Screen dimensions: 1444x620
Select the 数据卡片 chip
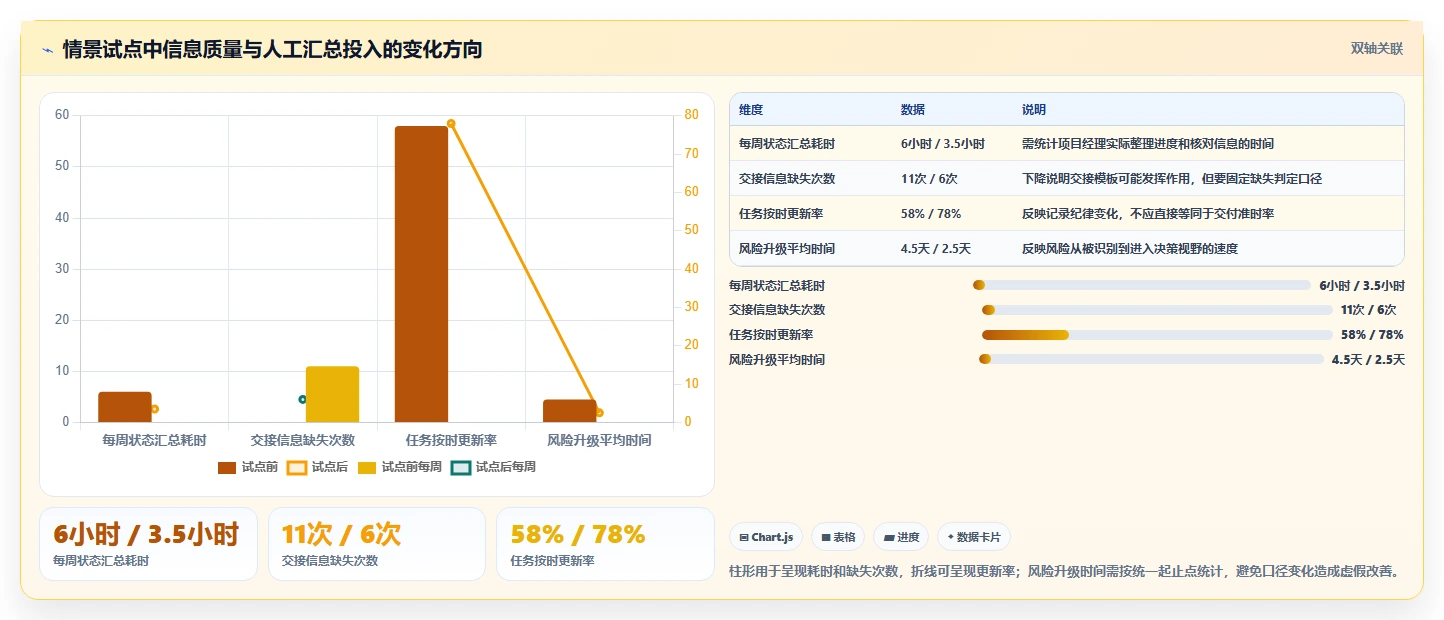[x=974, y=537]
